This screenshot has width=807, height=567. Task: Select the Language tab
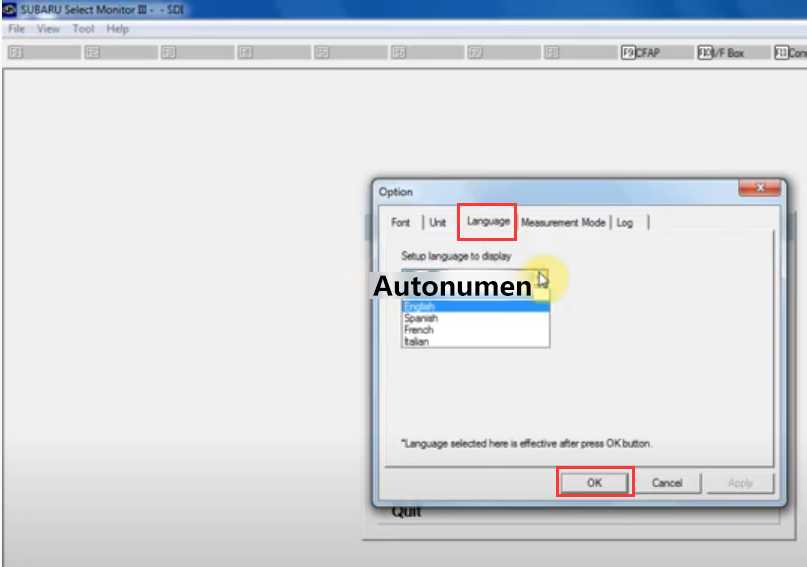pos(488,221)
